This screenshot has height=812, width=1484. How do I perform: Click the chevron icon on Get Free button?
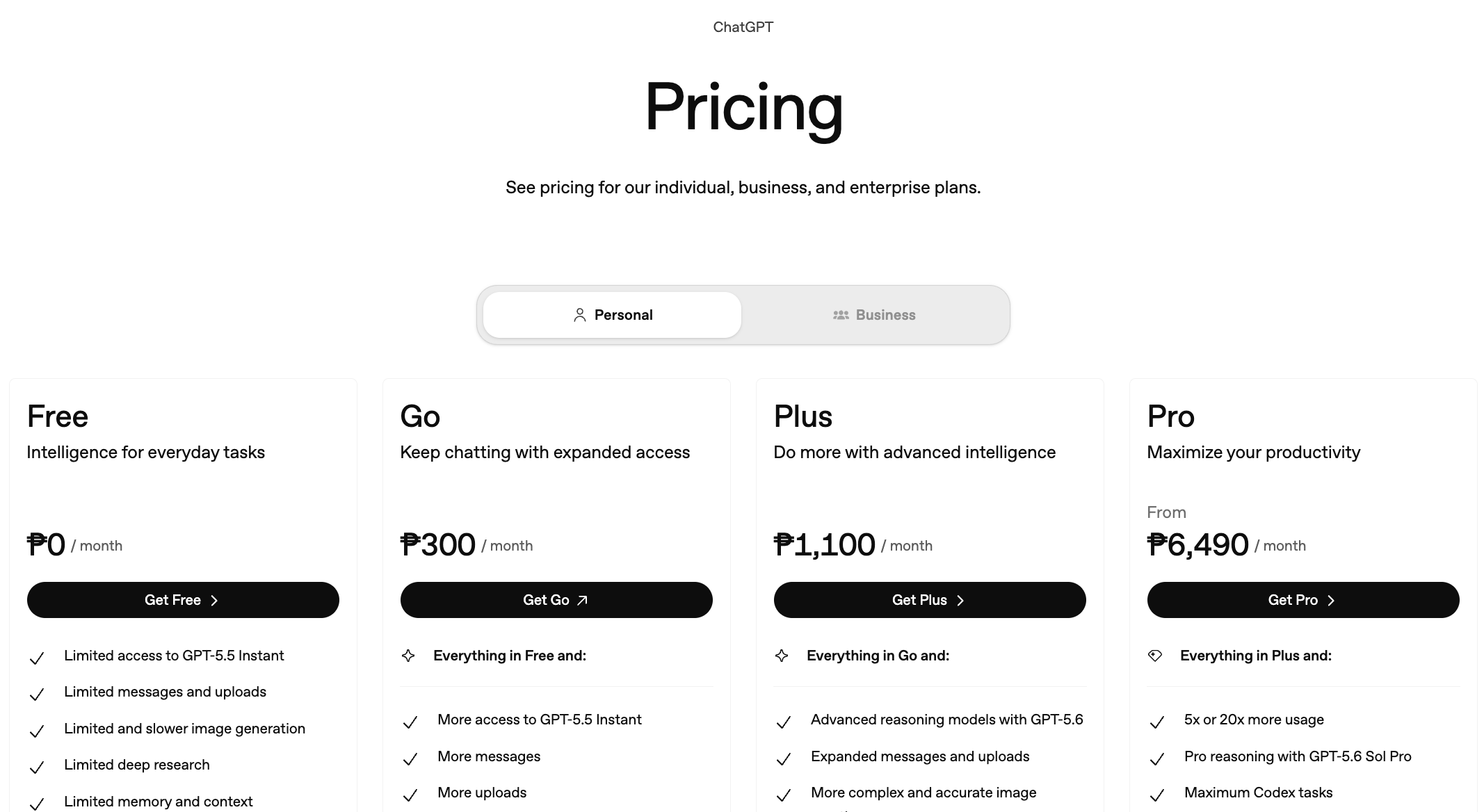[214, 601]
